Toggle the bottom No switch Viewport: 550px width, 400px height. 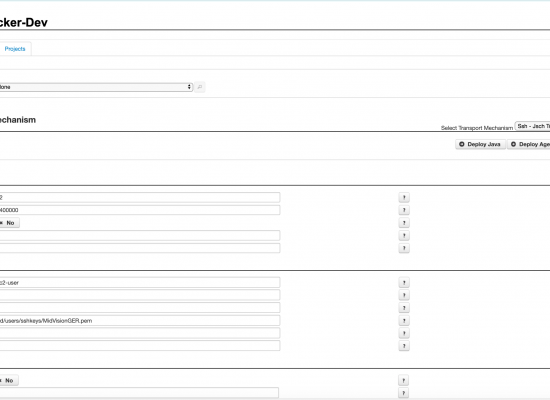9,380
